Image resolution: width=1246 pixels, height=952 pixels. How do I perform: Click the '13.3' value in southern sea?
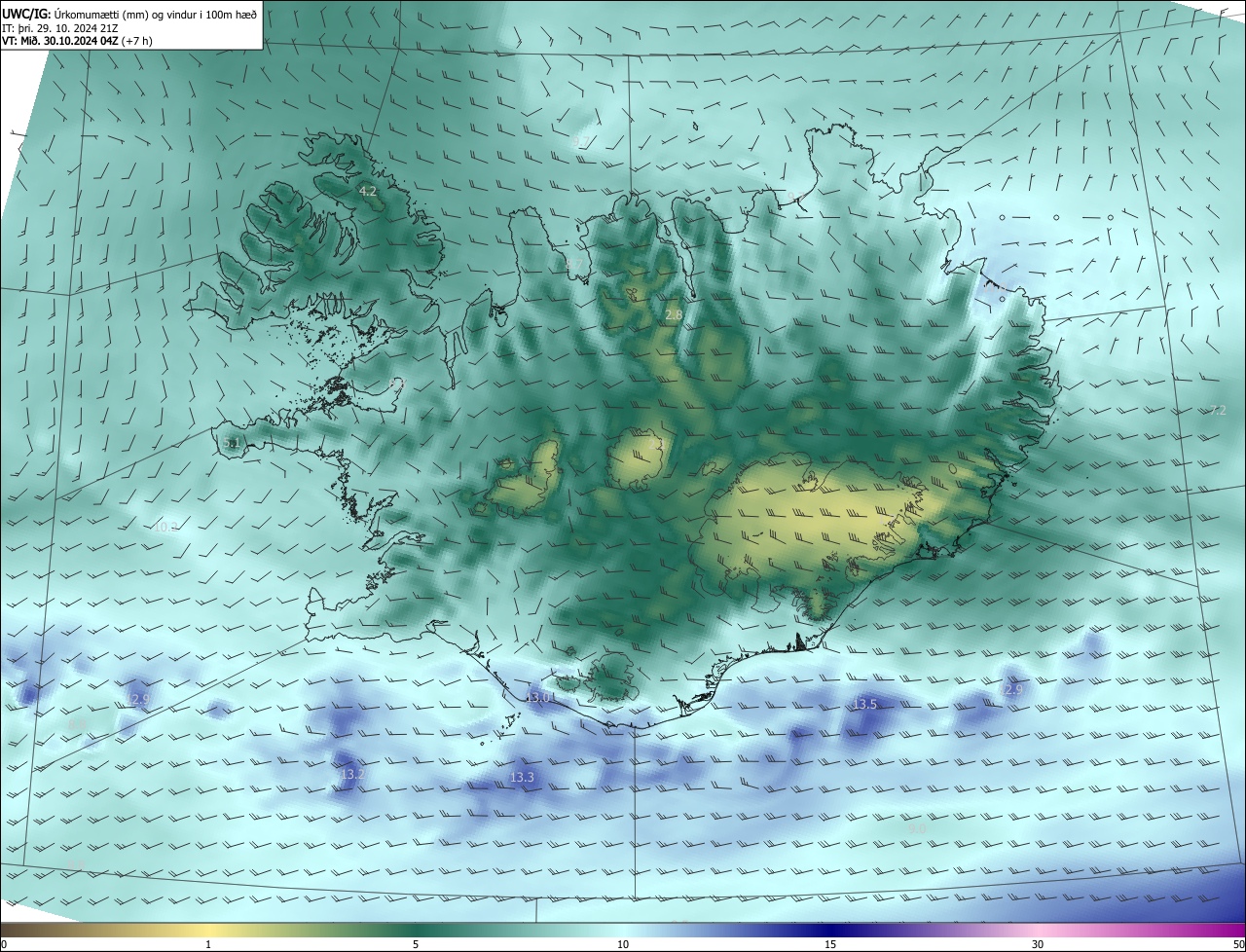[522, 778]
